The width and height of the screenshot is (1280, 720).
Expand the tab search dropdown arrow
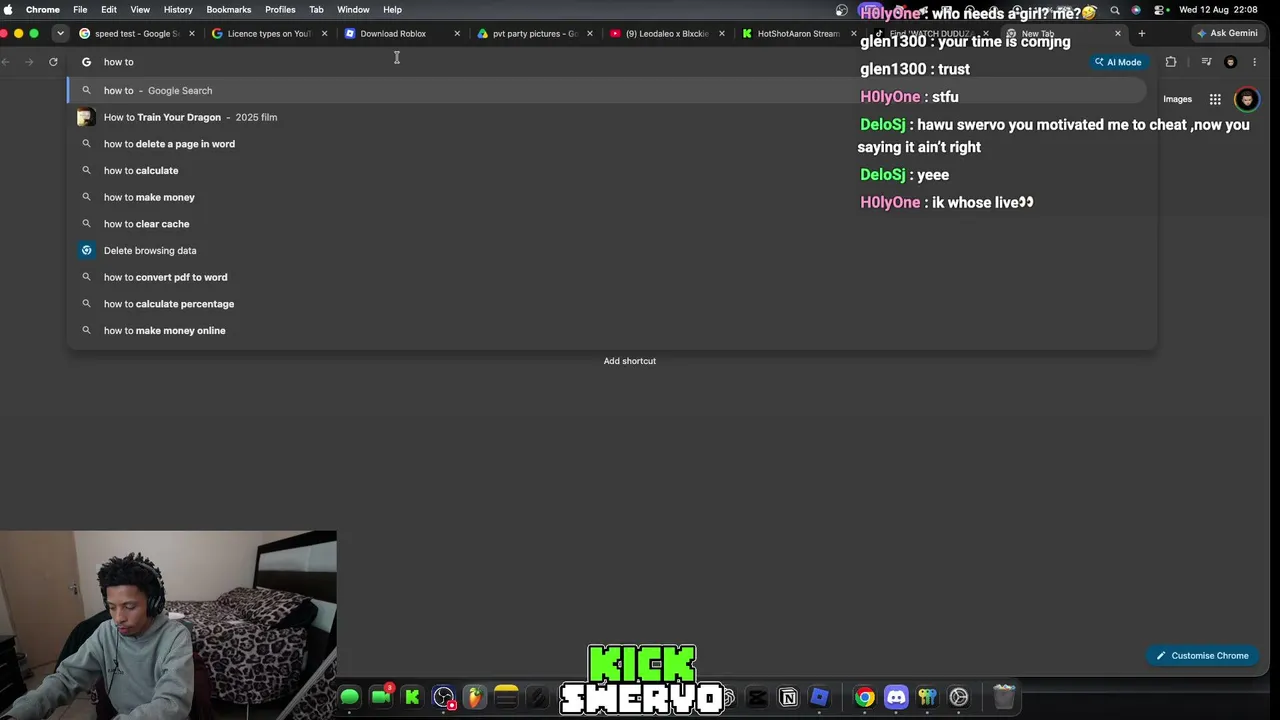click(x=60, y=33)
